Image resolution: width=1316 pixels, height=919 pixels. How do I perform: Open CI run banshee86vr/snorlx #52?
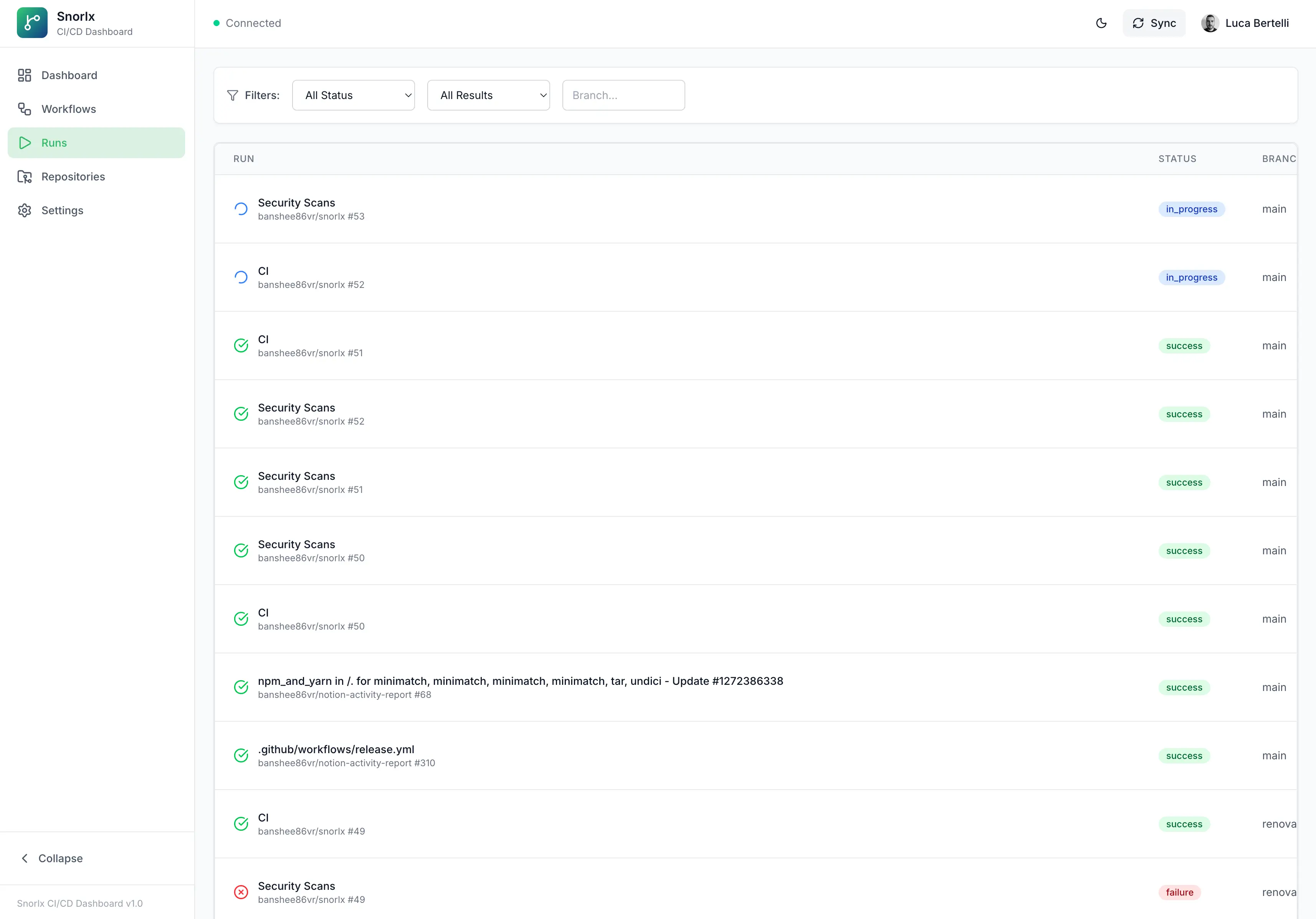(756, 278)
